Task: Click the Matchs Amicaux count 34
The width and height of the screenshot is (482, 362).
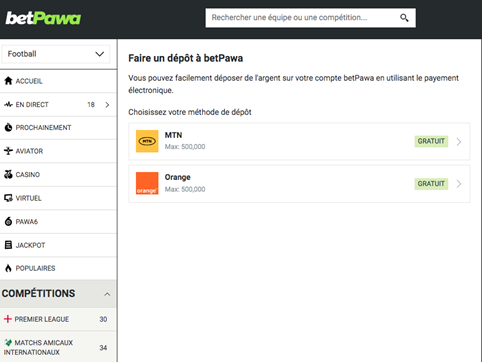Action: coord(103,348)
